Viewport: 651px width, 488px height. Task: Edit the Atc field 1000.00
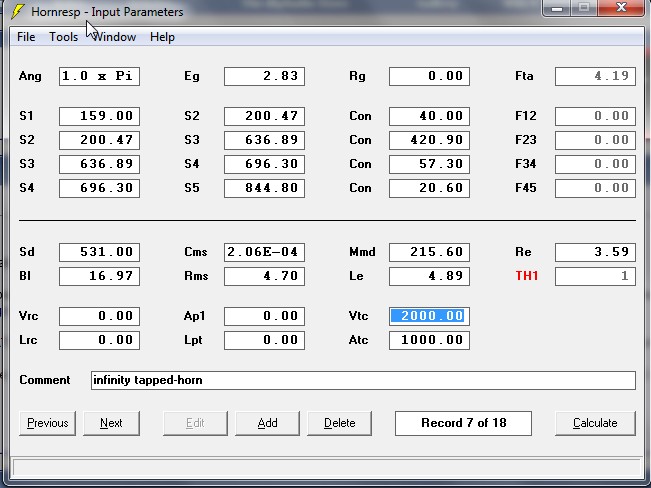pos(429,340)
